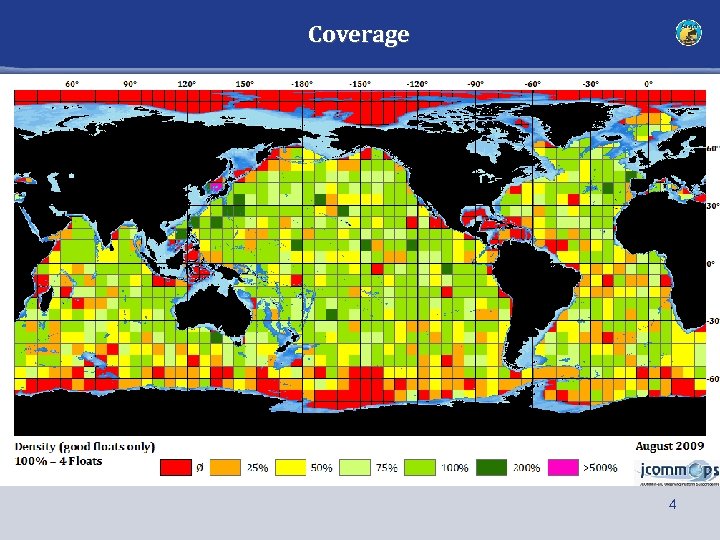Click the '75%' legend label
The image size is (720, 540).
pos(387,468)
